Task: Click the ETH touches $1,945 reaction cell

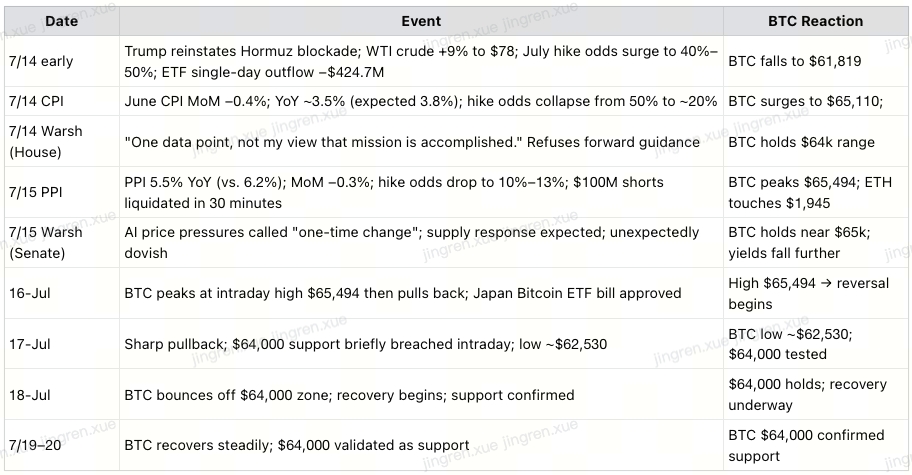Action: [815, 192]
